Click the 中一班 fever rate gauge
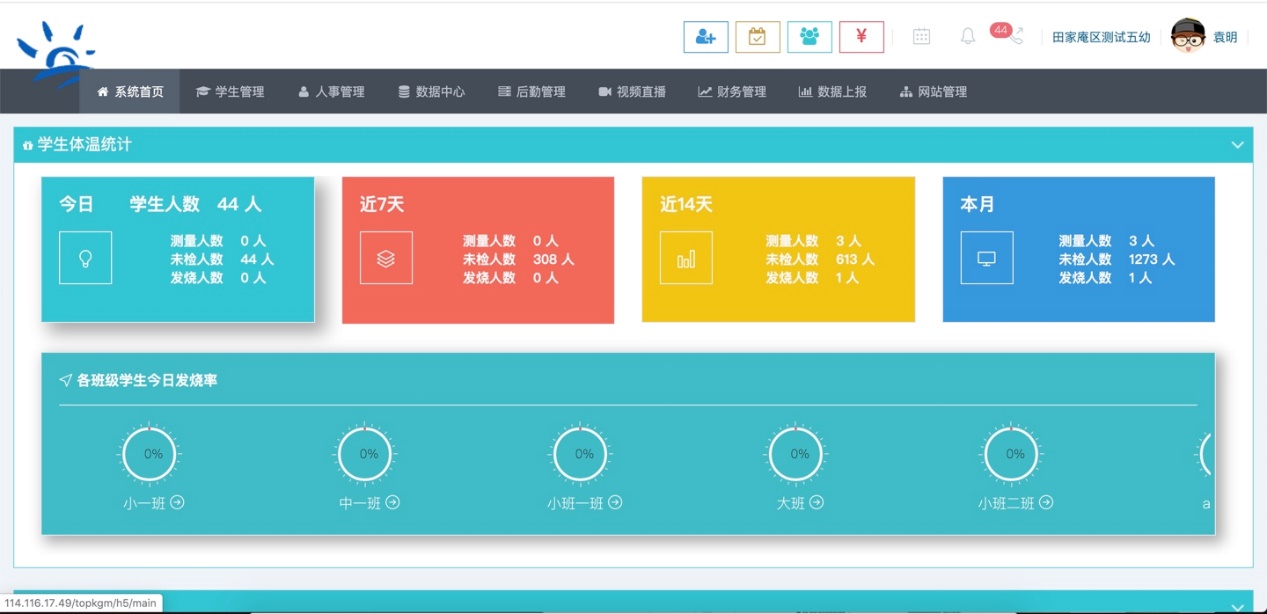Image resolution: width=1267 pixels, height=614 pixels. tap(368, 454)
